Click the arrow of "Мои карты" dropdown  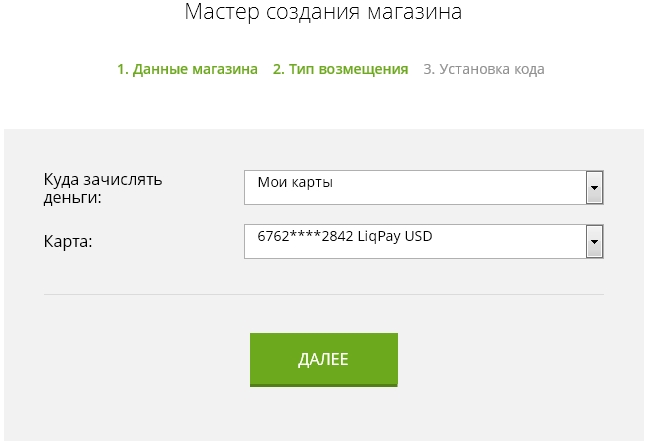[x=594, y=186]
